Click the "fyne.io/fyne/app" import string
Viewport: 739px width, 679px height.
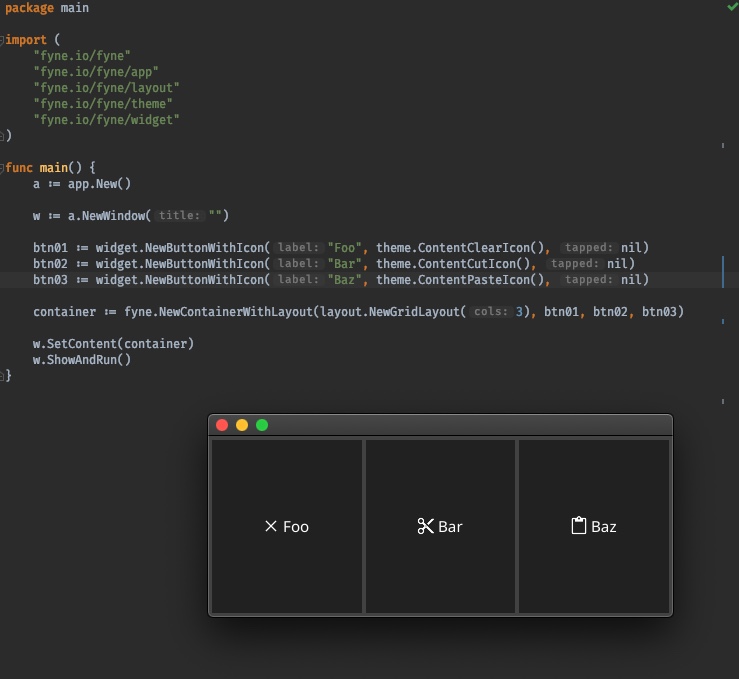(96, 72)
